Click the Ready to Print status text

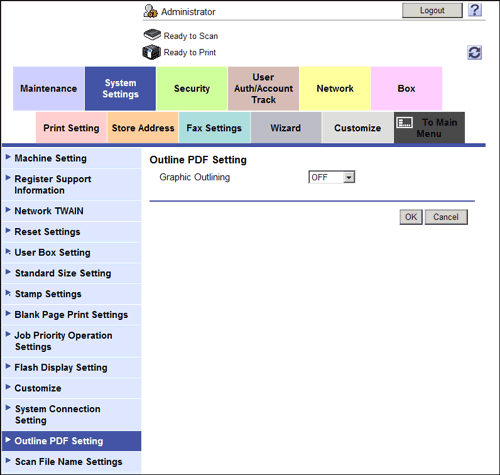pyautogui.click(x=190, y=52)
